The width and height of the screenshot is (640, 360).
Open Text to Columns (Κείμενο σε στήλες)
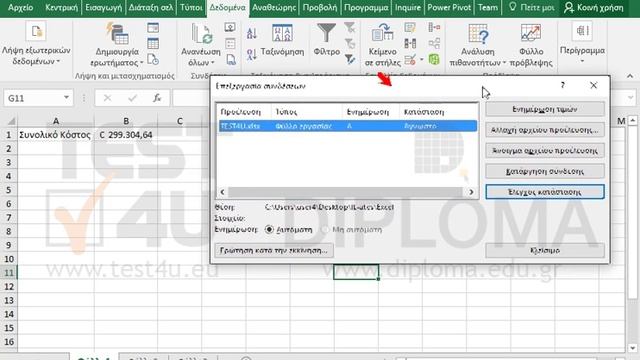(x=382, y=44)
